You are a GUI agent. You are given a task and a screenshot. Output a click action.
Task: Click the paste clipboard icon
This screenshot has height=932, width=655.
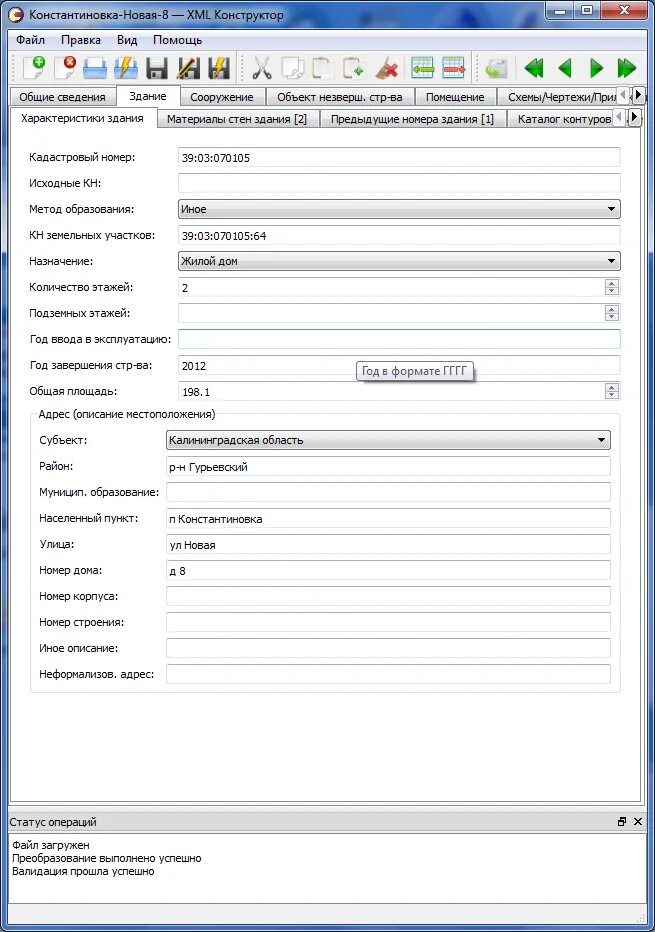[323, 68]
